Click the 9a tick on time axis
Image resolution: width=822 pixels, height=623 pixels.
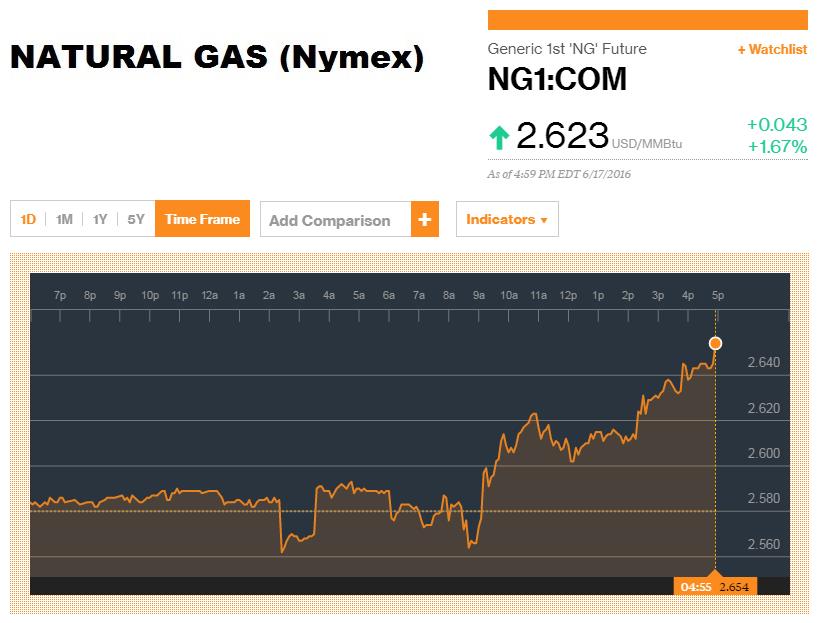(x=479, y=295)
